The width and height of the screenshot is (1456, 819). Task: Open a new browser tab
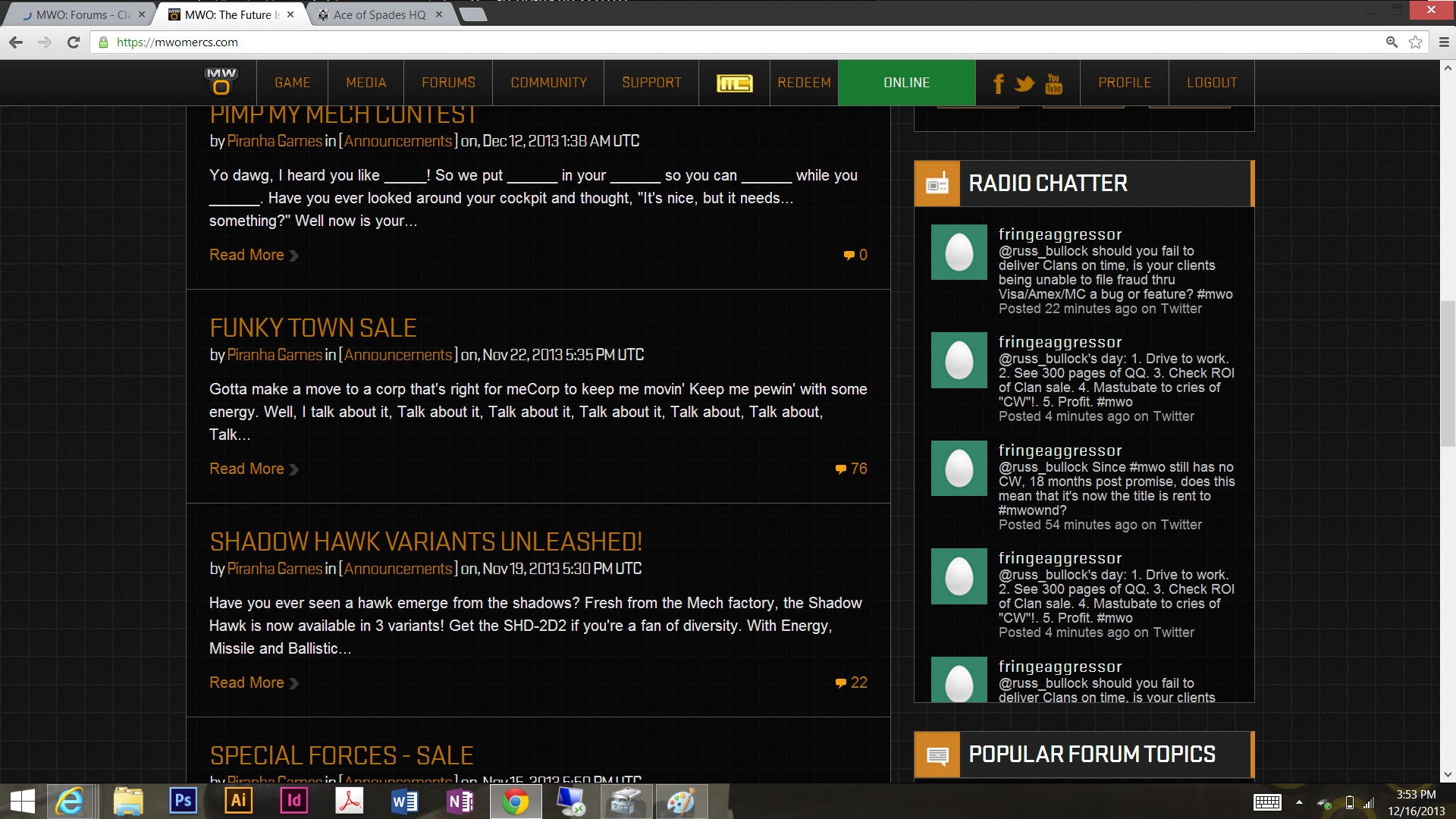[x=473, y=14]
